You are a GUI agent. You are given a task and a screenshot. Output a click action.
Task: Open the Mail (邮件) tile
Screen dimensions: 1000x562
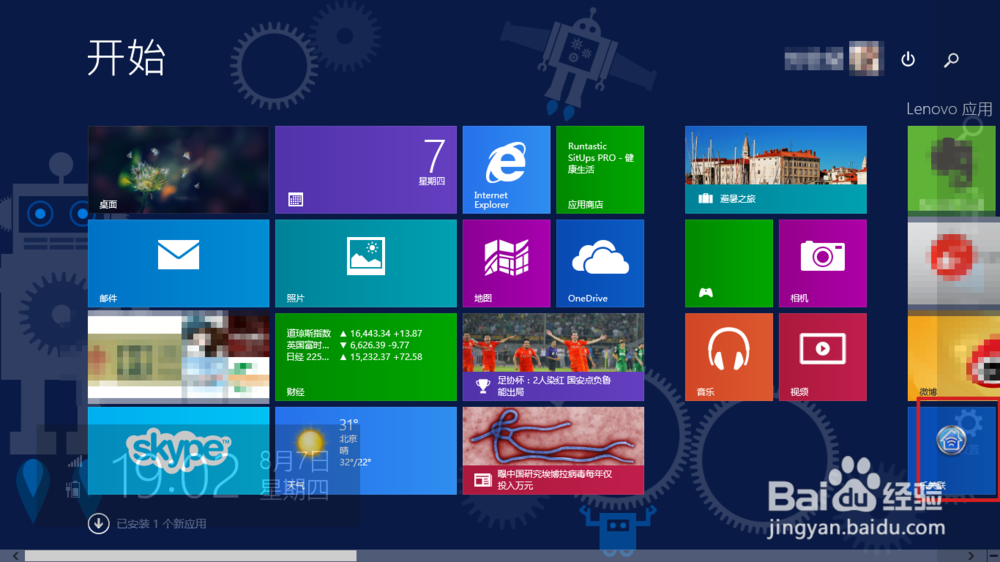(x=178, y=263)
